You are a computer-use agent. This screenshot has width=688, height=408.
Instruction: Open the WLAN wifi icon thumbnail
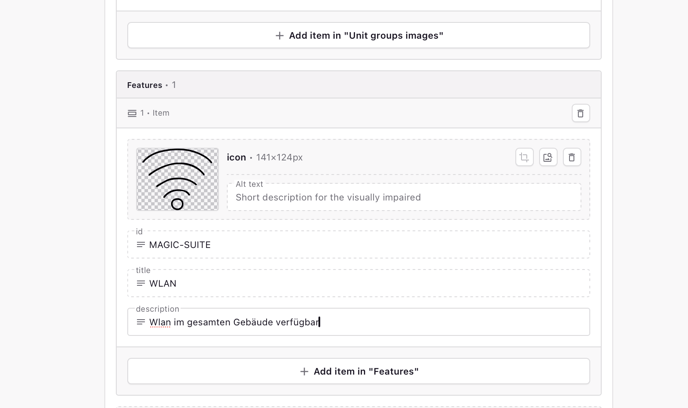(x=177, y=179)
